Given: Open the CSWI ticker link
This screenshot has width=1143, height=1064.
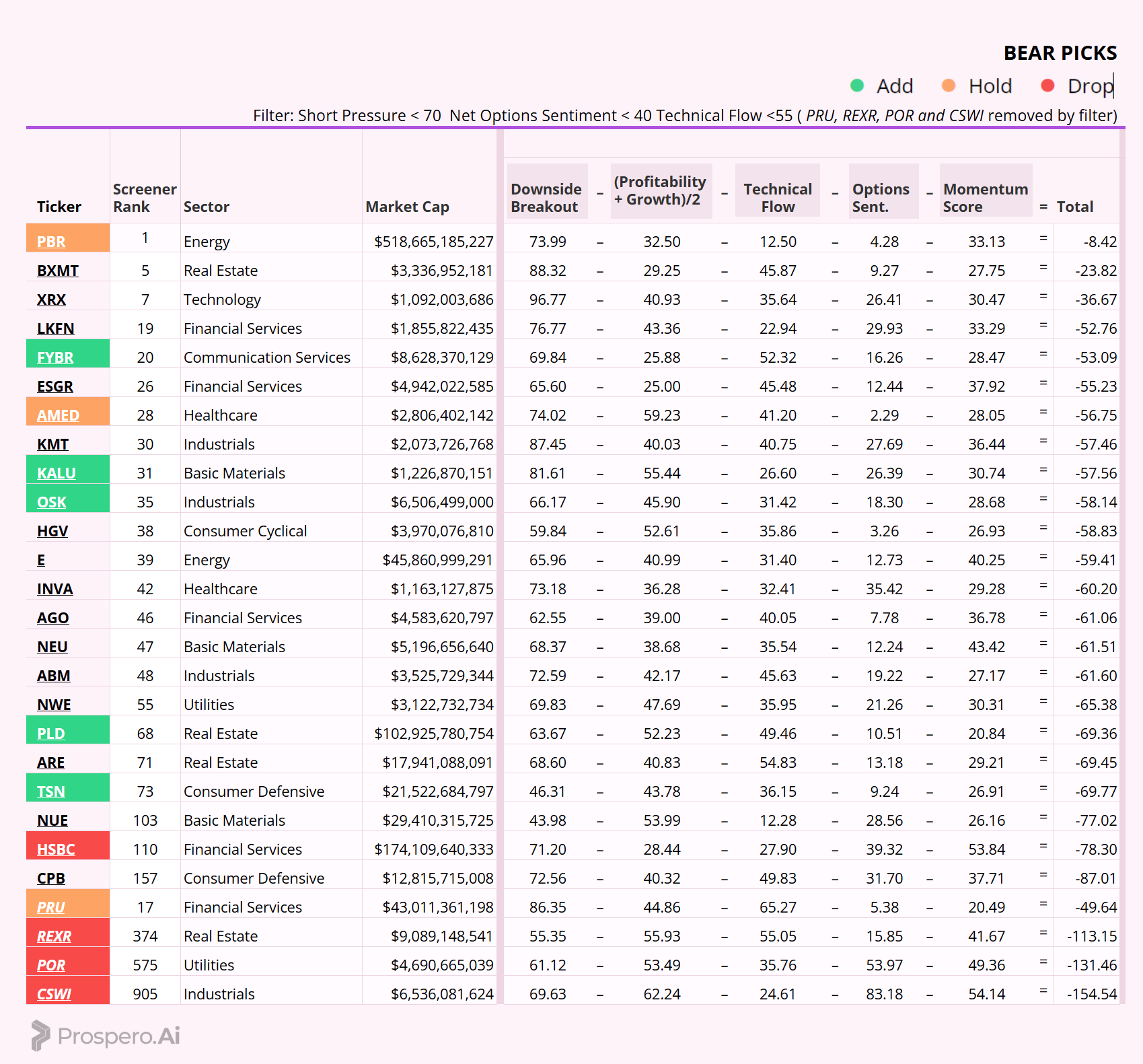Looking at the screenshot, I should tap(54, 994).
